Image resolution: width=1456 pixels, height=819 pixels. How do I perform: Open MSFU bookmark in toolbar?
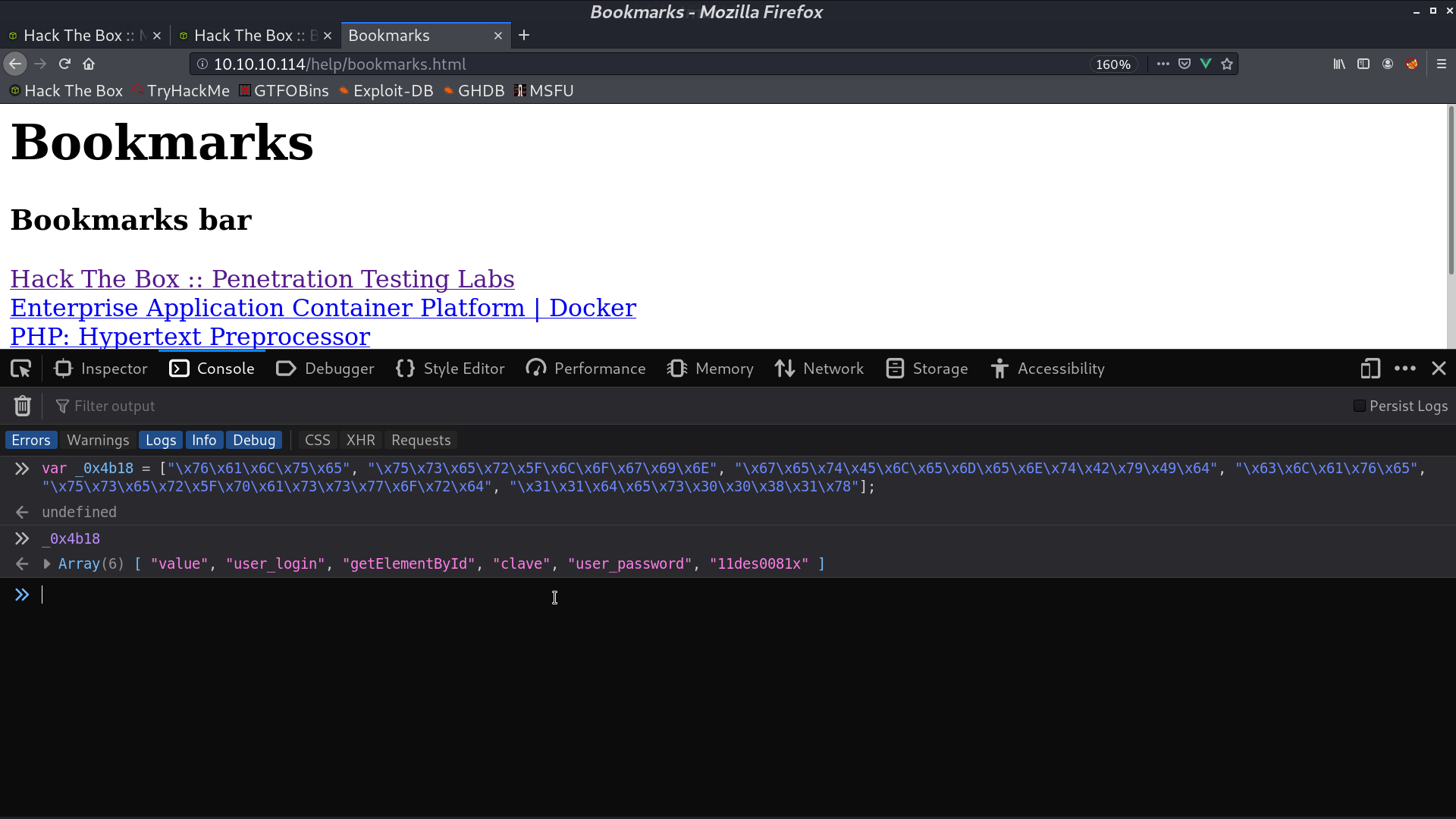(x=544, y=91)
